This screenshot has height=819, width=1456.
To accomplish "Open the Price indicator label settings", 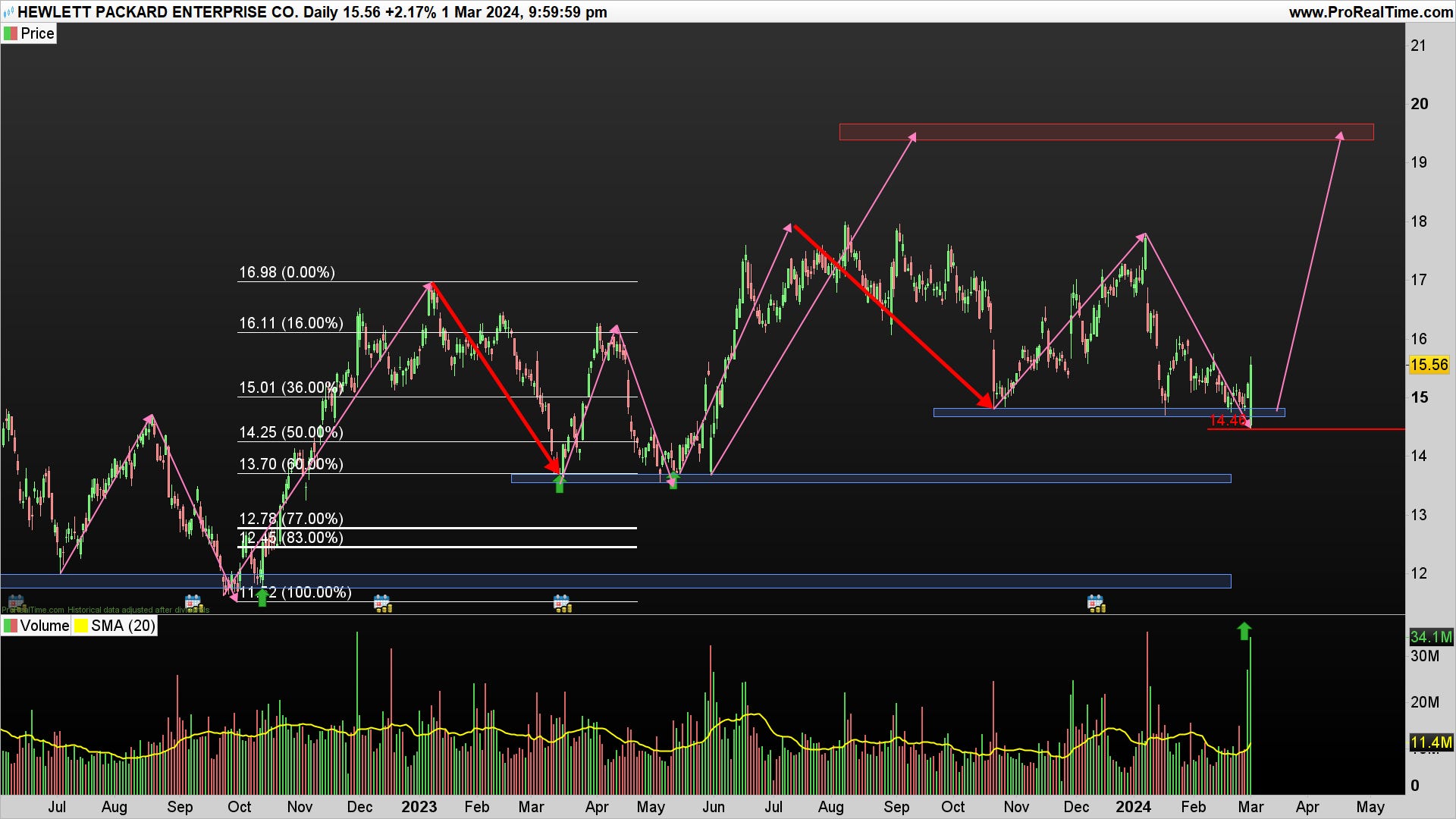I will coord(37,33).
